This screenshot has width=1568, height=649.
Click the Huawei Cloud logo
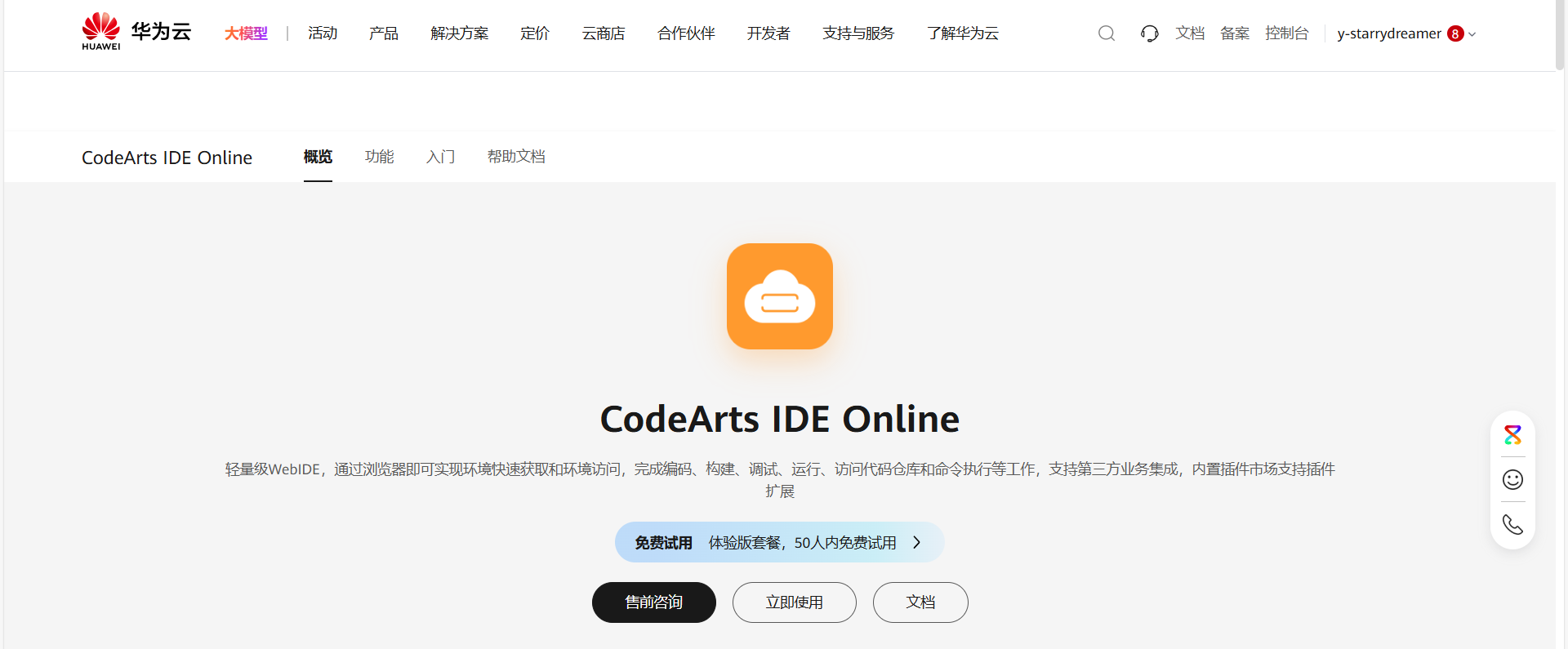(136, 32)
